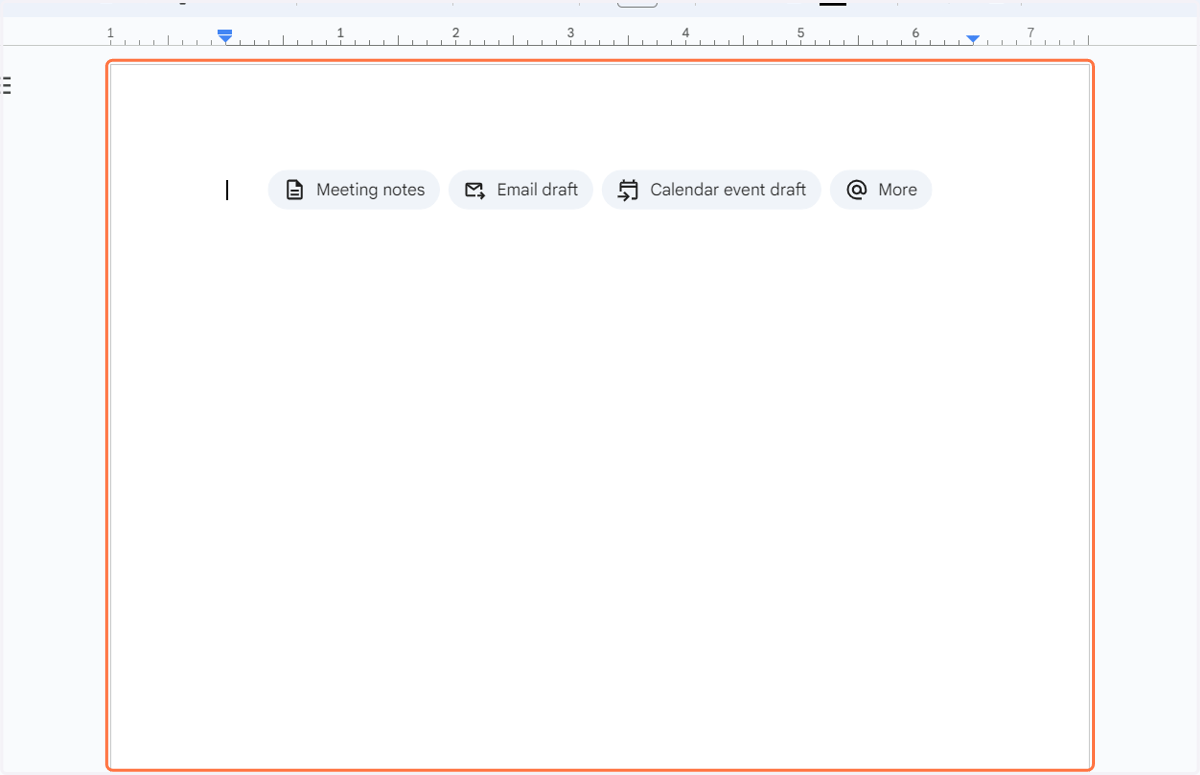
Task: Insert the Calendar event draft chip
Action: pyautogui.click(x=712, y=190)
